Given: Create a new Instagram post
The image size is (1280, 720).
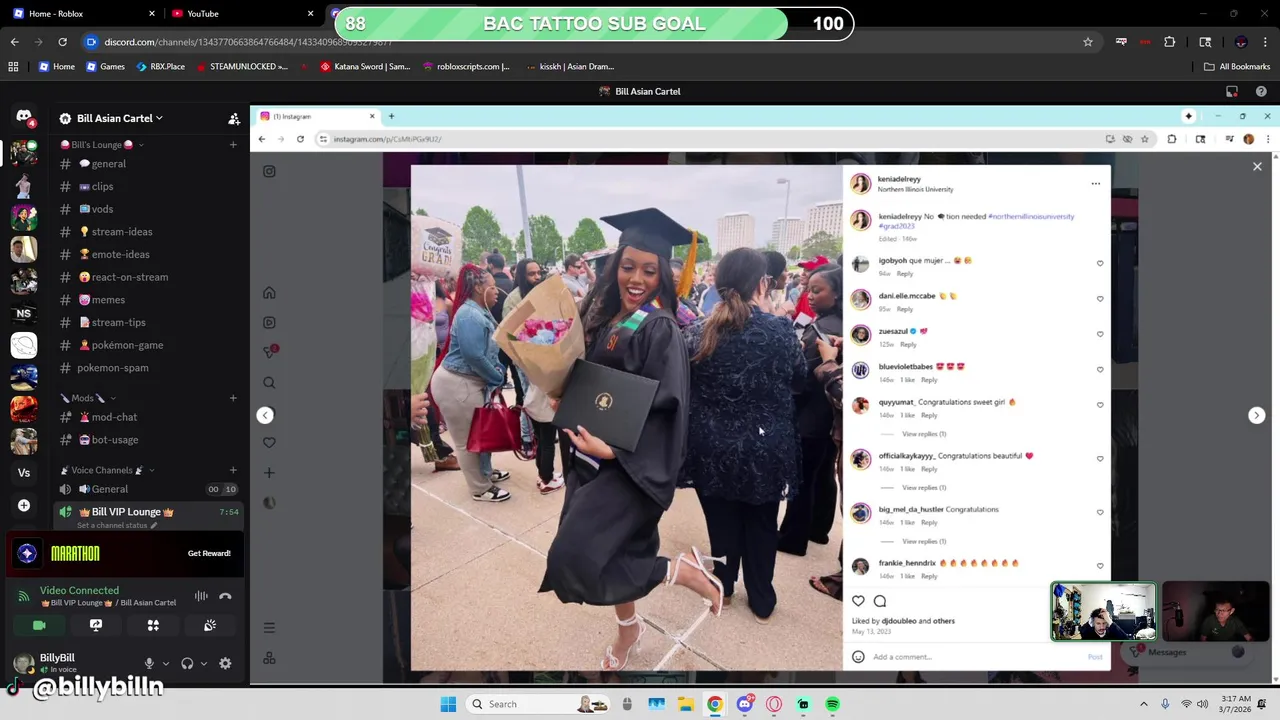Looking at the screenshot, I should point(269,472).
